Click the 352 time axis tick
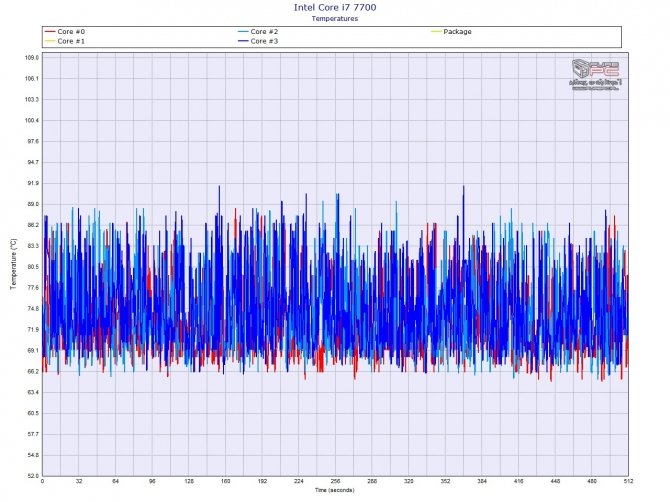670x502 pixels. point(445,481)
